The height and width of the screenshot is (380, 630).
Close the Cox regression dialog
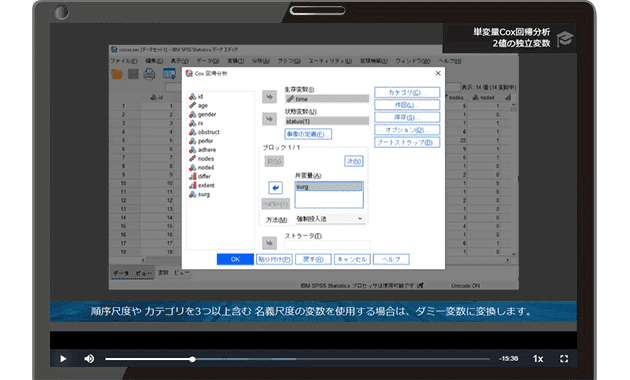click(438, 73)
